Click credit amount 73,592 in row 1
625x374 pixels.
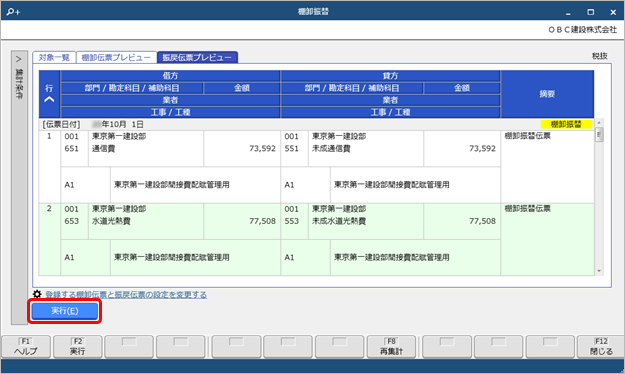coord(482,148)
